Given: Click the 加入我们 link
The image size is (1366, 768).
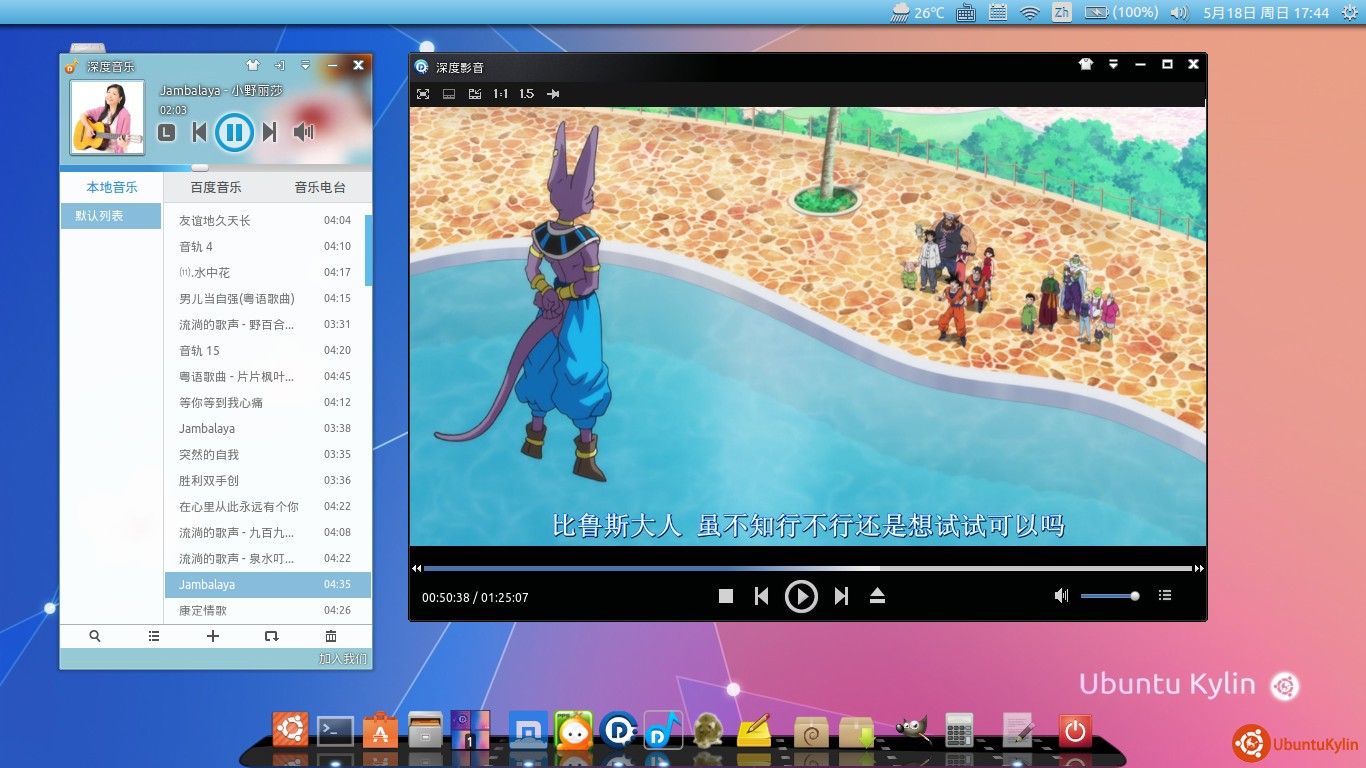Looking at the screenshot, I should [x=343, y=659].
